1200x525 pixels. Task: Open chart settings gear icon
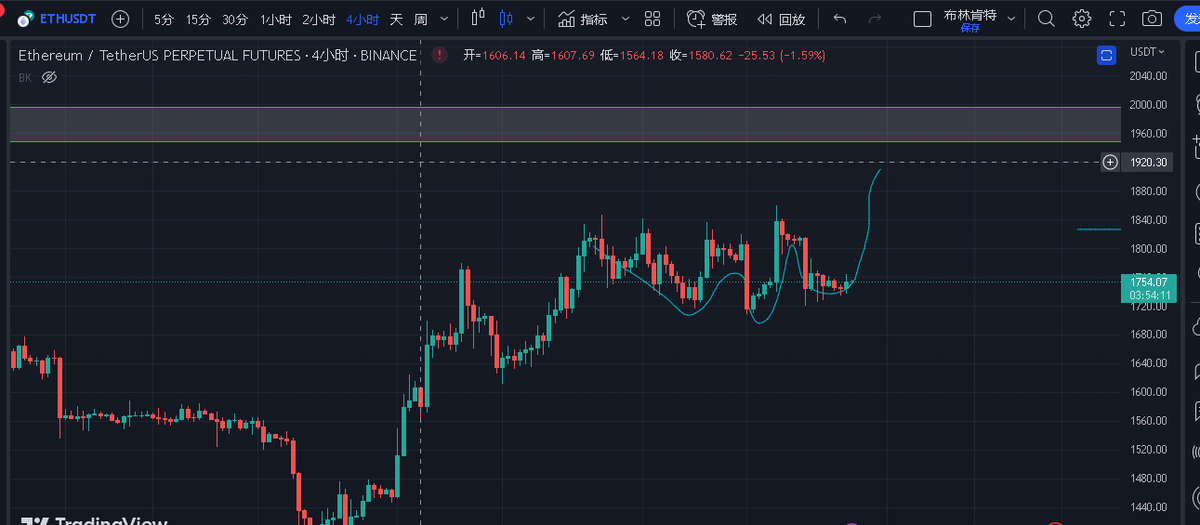click(x=1082, y=19)
